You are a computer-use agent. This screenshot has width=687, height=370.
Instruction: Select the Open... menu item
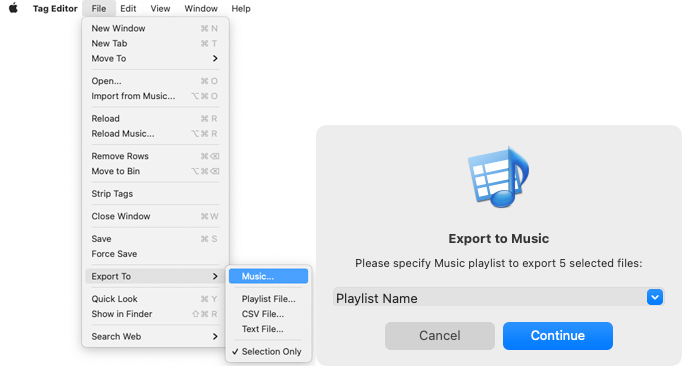pyautogui.click(x=155, y=81)
